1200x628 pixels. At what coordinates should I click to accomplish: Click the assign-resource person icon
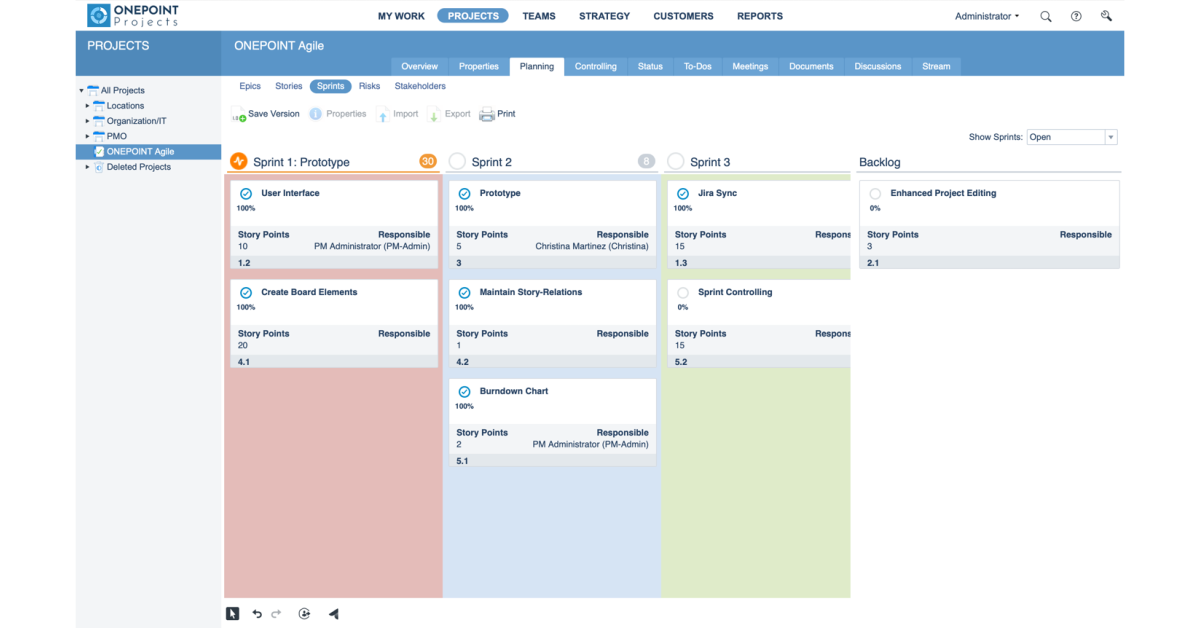point(304,614)
